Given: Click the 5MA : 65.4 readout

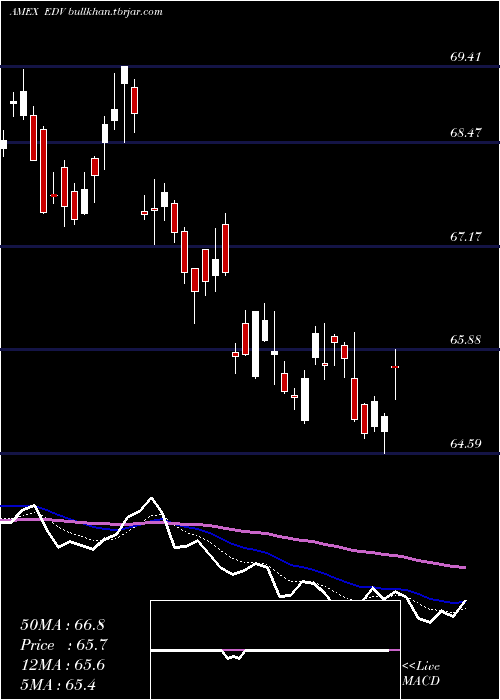Looking at the screenshot, I should pyautogui.click(x=58, y=685).
